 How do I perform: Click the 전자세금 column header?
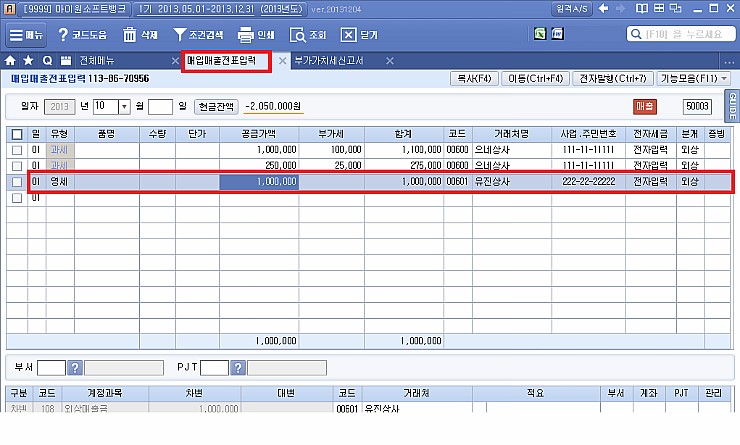point(651,134)
